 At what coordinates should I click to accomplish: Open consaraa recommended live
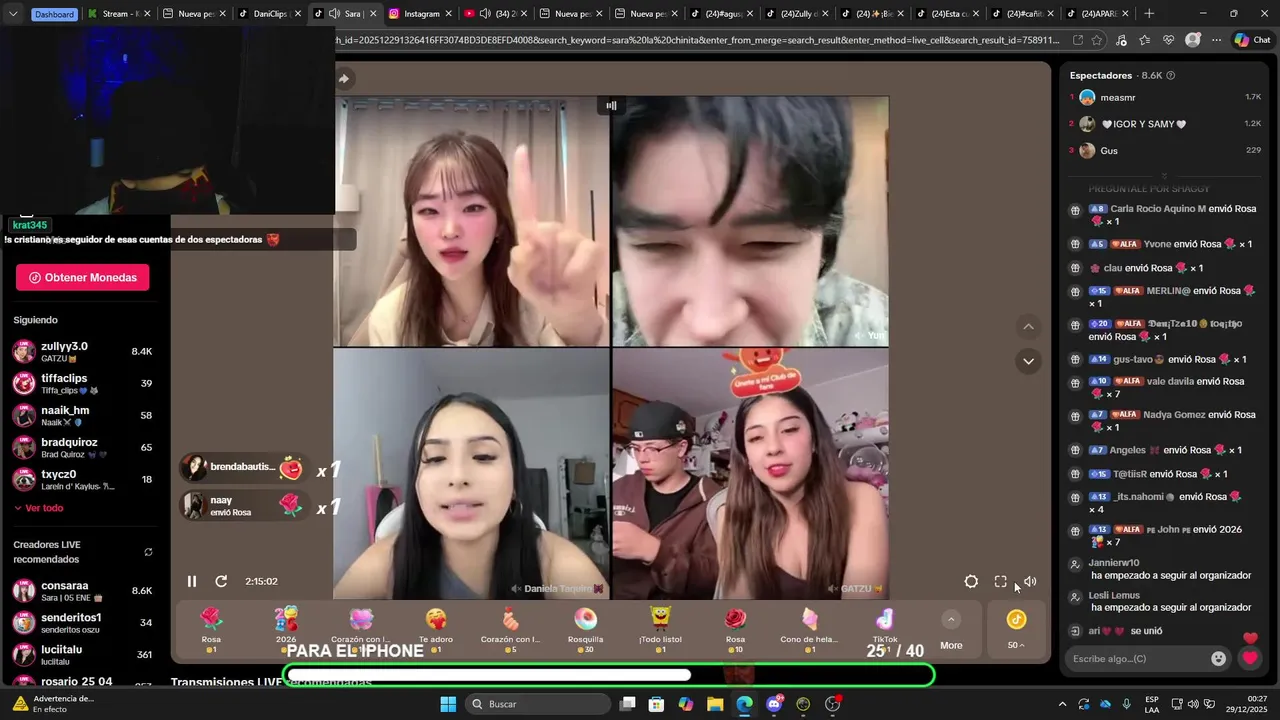click(x=83, y=591)
